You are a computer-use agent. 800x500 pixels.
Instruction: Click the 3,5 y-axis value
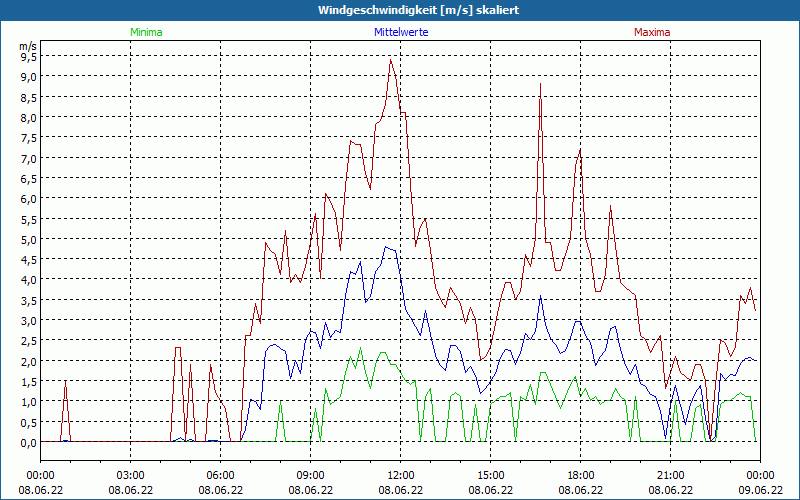[29, 301]
